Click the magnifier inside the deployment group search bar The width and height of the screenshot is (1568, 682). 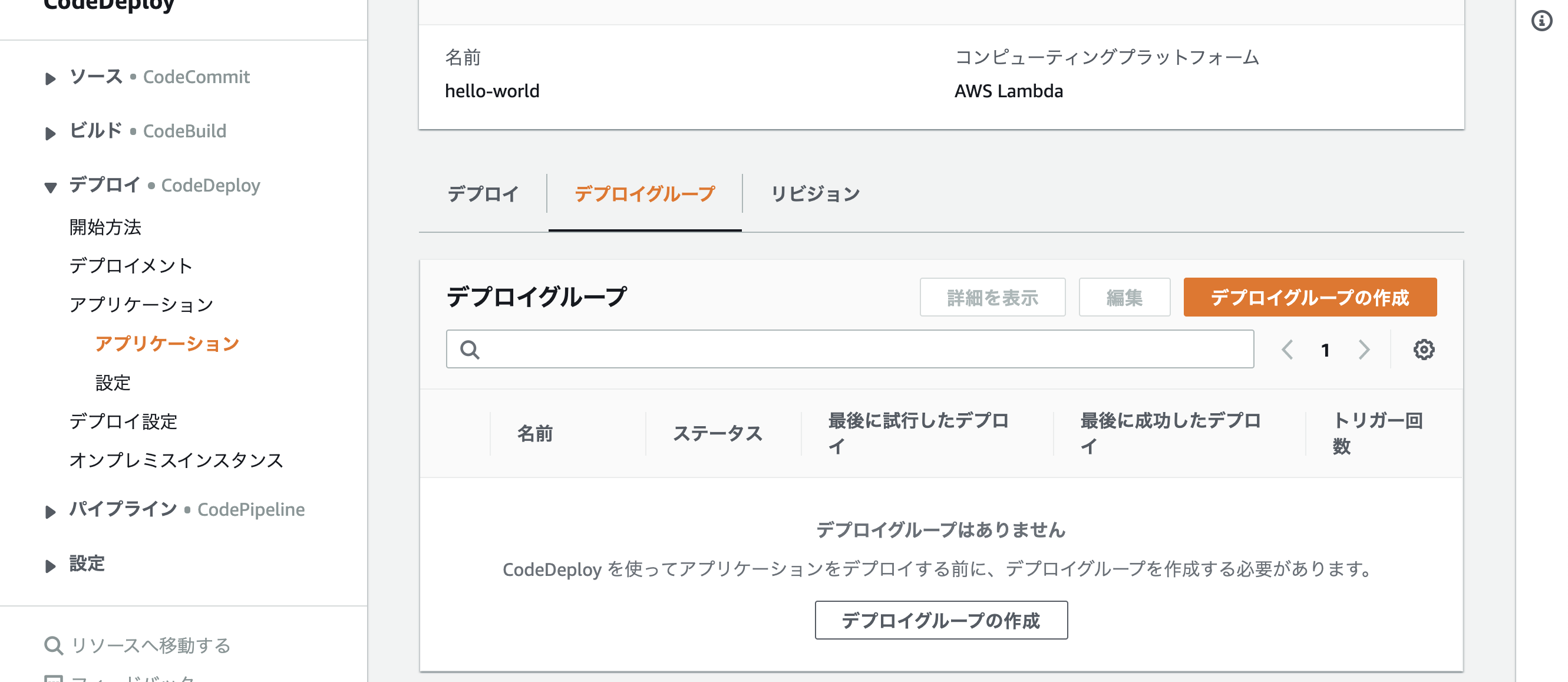click(470, 350)
